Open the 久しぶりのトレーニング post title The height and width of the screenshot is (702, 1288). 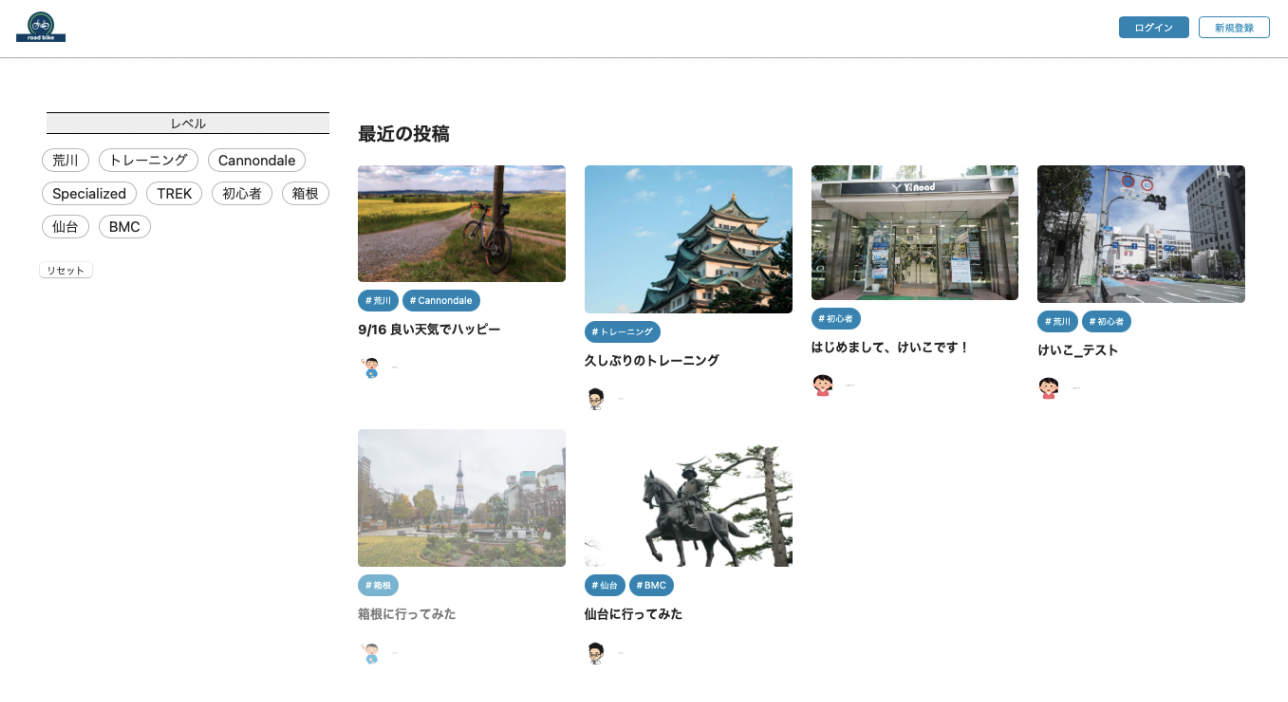[x=651, y=360]
